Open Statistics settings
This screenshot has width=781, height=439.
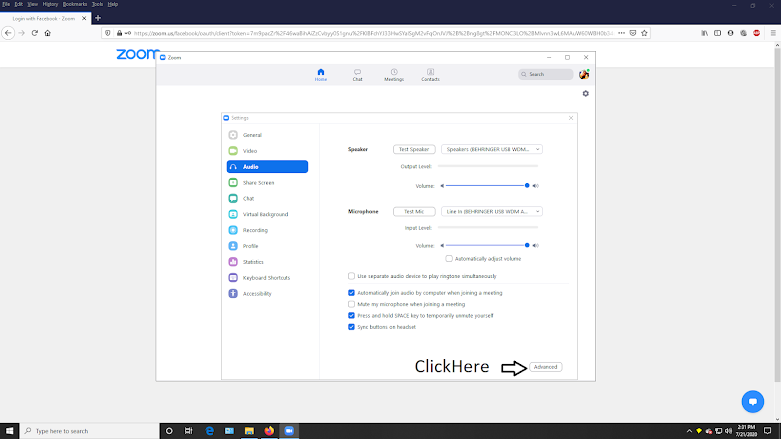pos(267,262)
